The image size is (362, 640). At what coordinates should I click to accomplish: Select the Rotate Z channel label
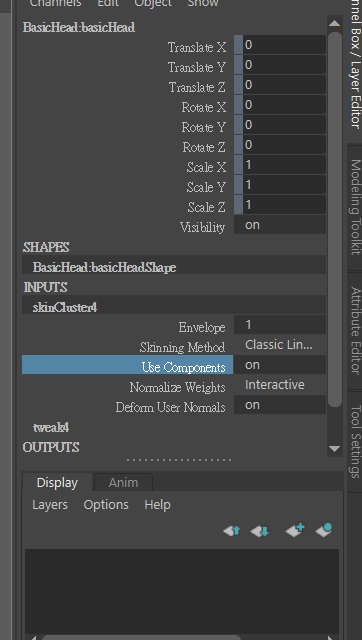pyautogui.click(x=204, y=147)
